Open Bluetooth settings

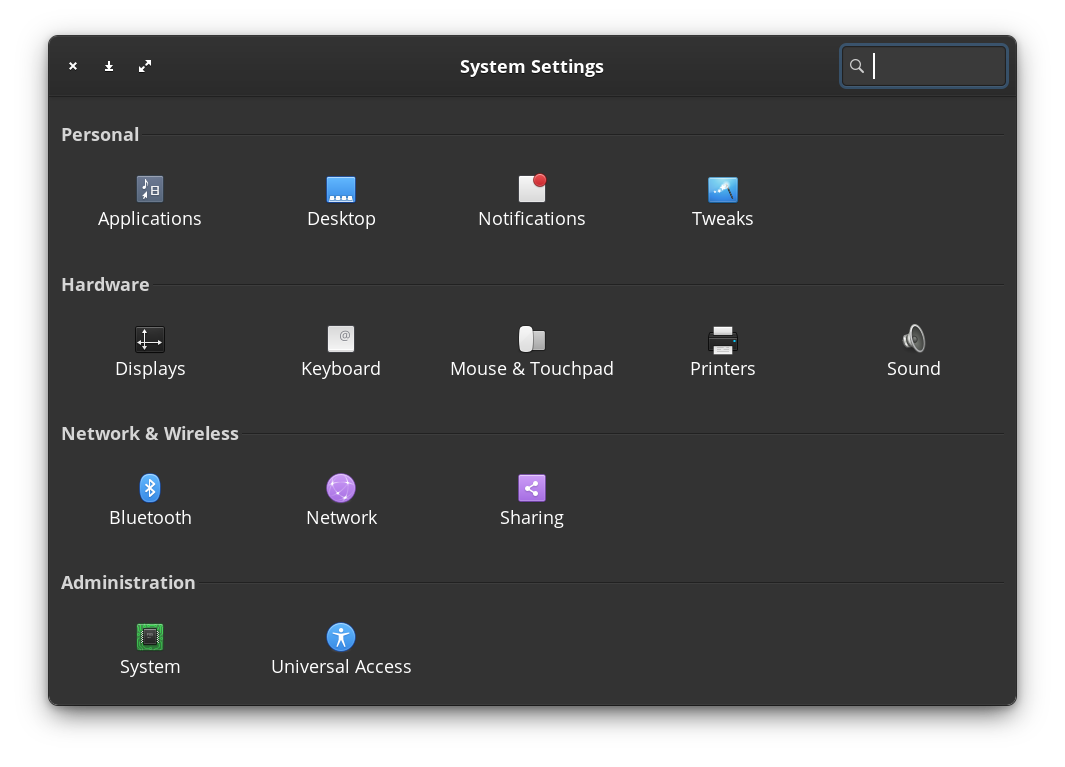point(150,489)
